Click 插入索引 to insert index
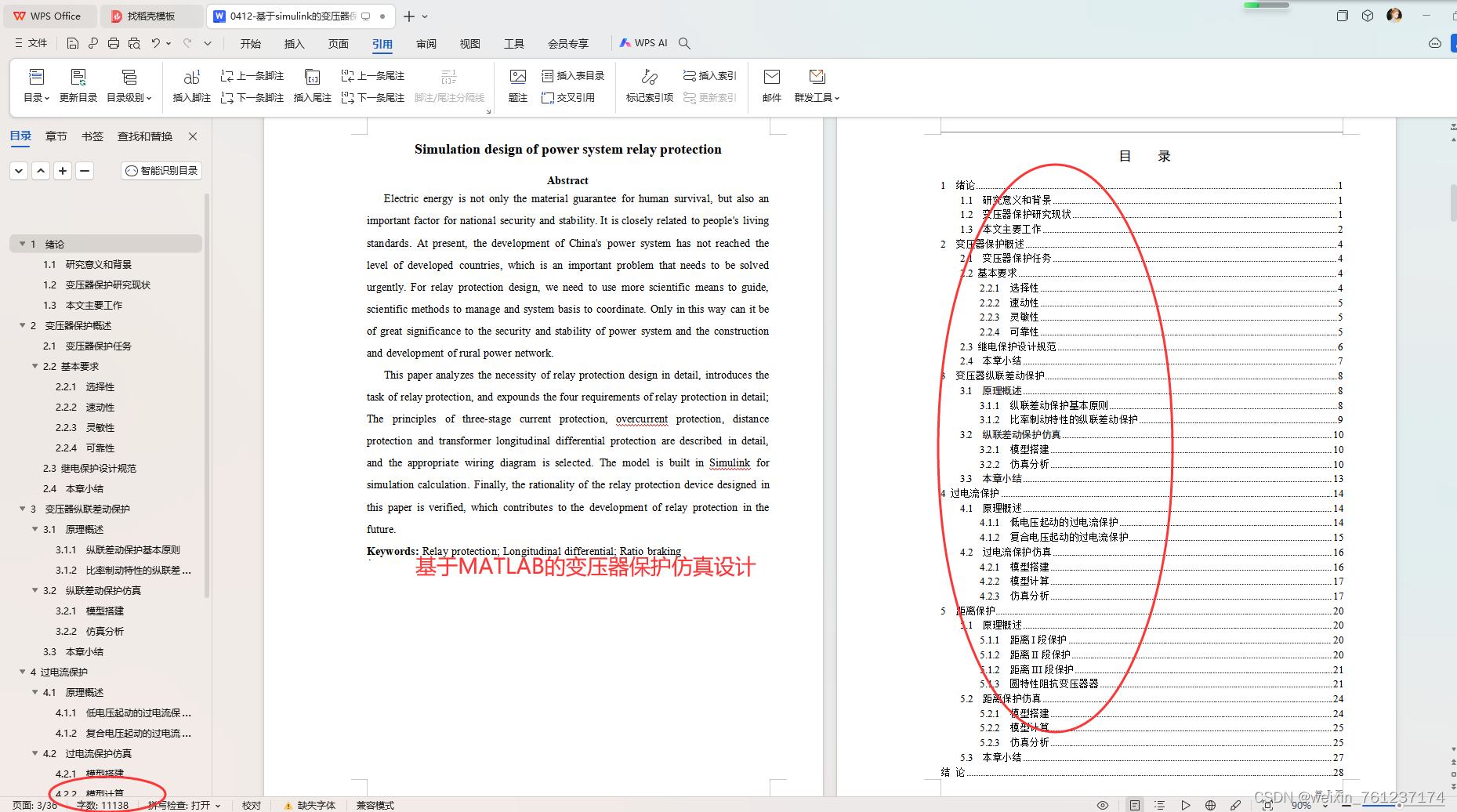The image size is (1457, 812). (710, 76)
